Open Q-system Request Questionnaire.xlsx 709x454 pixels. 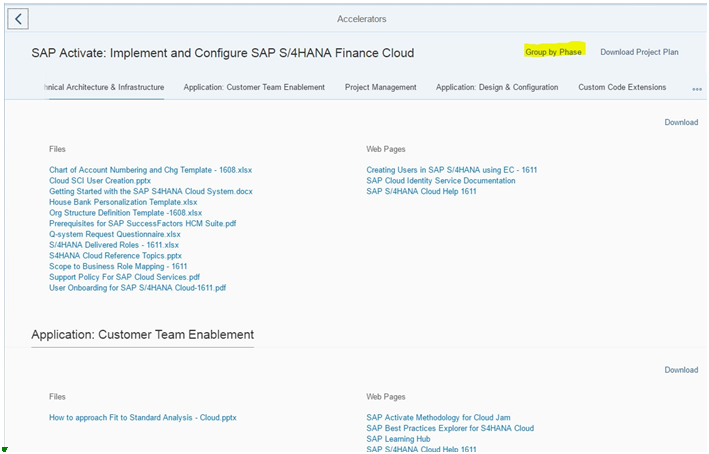pos(114,234)
